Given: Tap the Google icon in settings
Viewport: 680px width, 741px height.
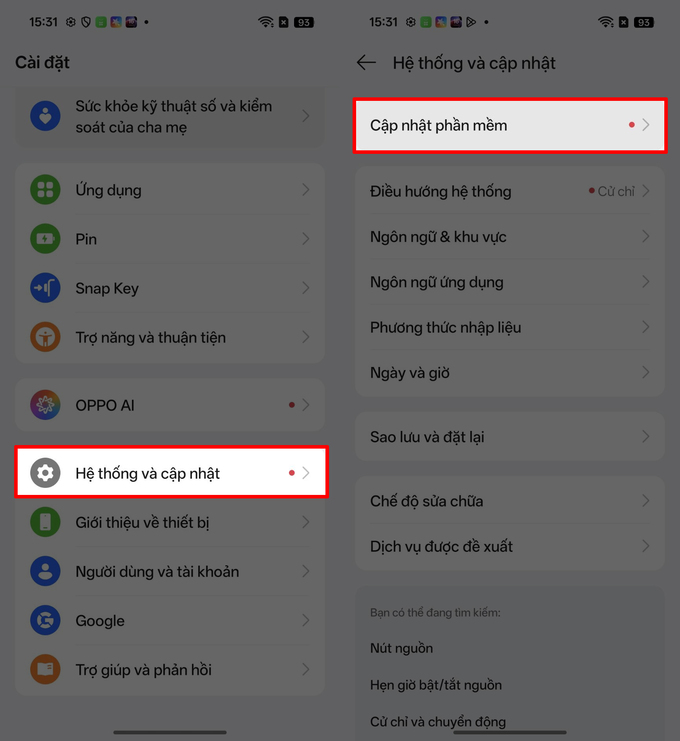Looking at the screenshot, I should pos(45,620).
